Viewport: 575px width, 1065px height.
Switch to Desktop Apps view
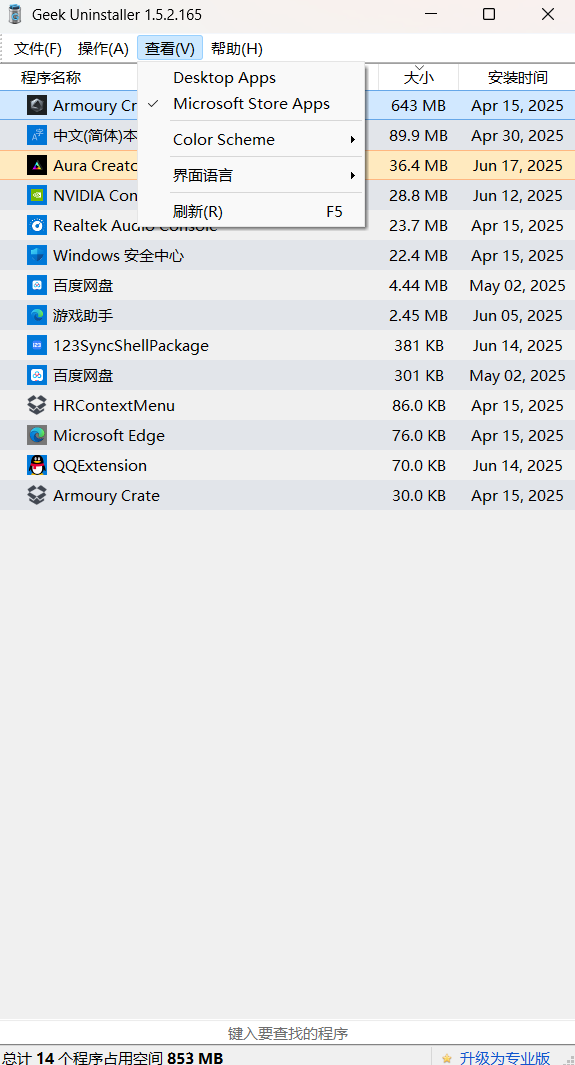(251, 78)
